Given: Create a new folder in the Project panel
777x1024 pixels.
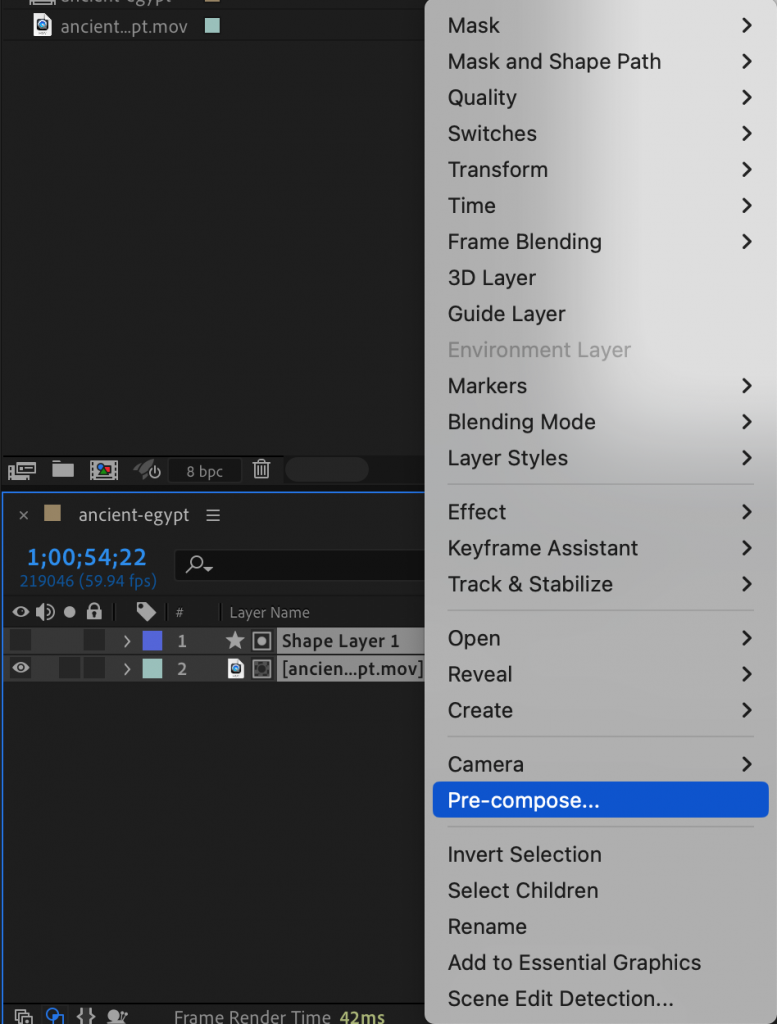Looking at the screenshot, I should 62,469.
